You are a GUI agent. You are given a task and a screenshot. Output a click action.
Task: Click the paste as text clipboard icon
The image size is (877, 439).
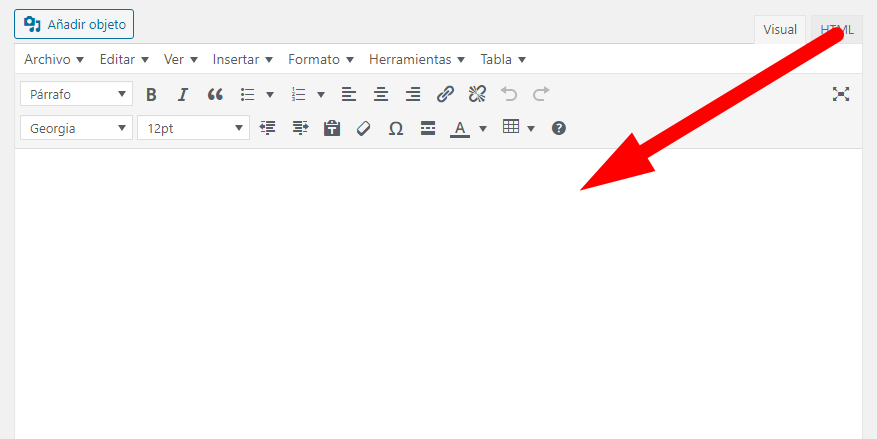pos(332,129)
